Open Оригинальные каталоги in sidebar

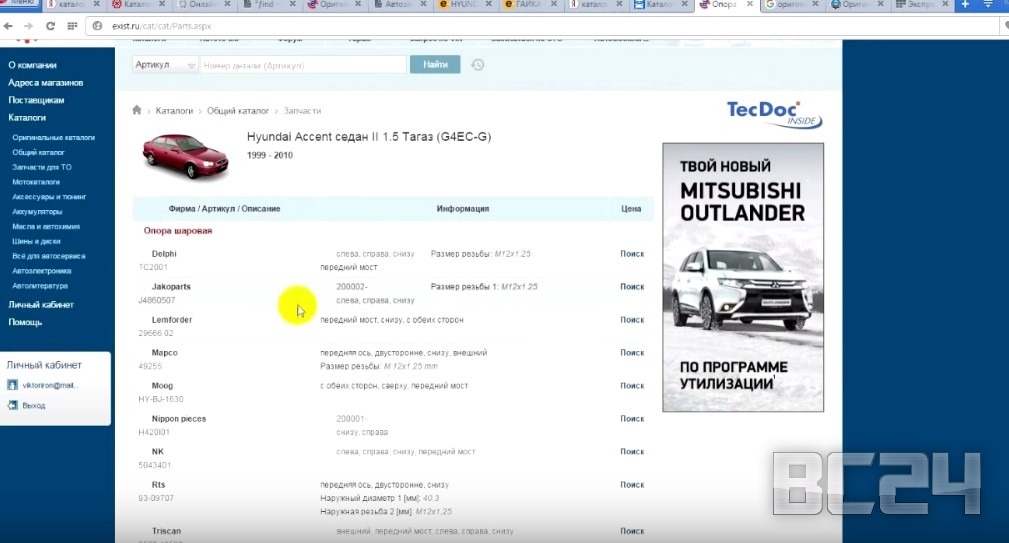54,137
